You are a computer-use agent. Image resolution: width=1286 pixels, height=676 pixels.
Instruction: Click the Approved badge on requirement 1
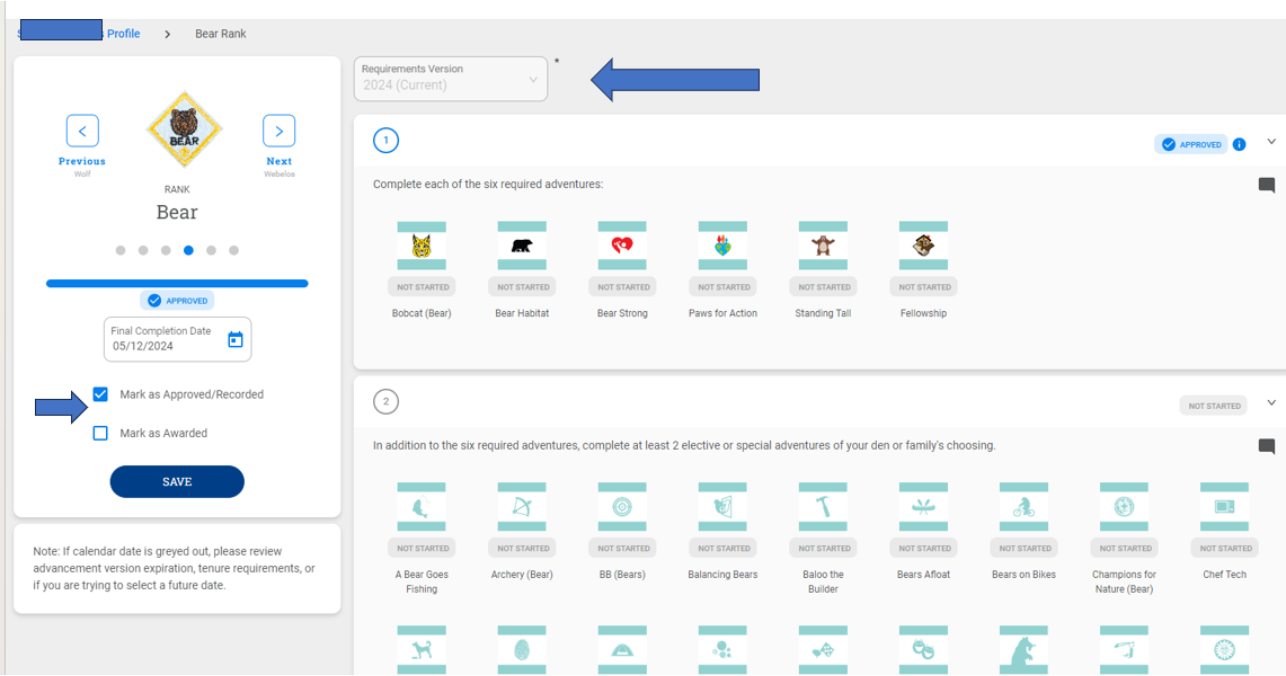[1190, 144]
